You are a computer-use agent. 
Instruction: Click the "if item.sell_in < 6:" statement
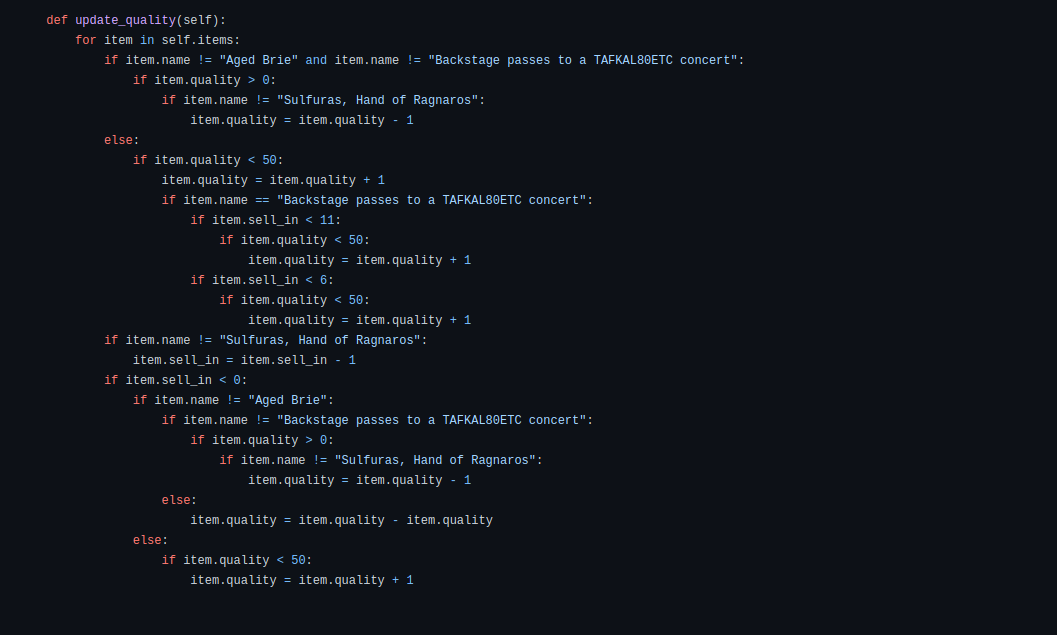(262, 280)
